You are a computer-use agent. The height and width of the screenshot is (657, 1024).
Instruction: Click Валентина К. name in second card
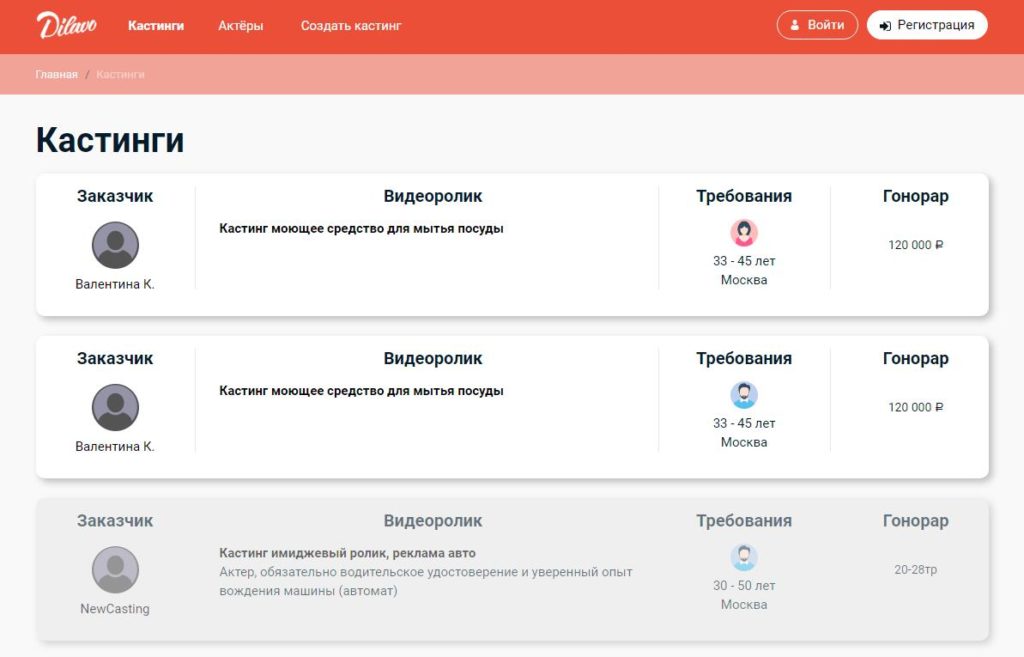tap(115, 447)
